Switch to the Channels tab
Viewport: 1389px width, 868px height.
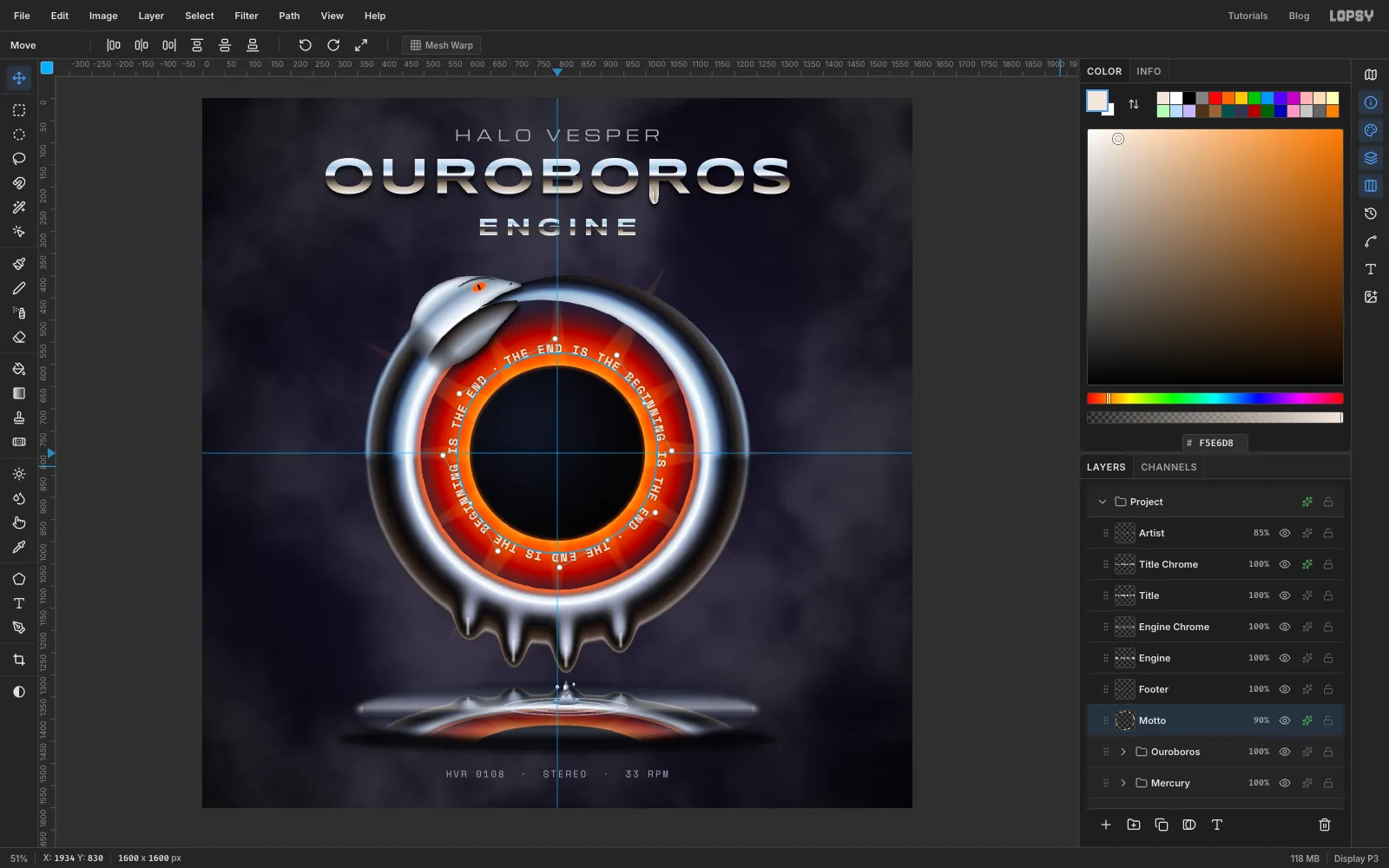pos(1168,467)
